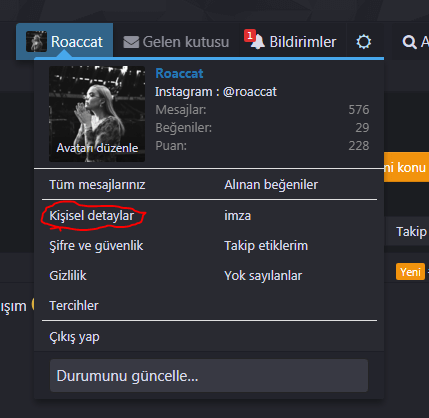Open Yok sayılanlar list
The width and height of the screenshot is (429, 418).
pyautogui.click(x=263, y=276)
